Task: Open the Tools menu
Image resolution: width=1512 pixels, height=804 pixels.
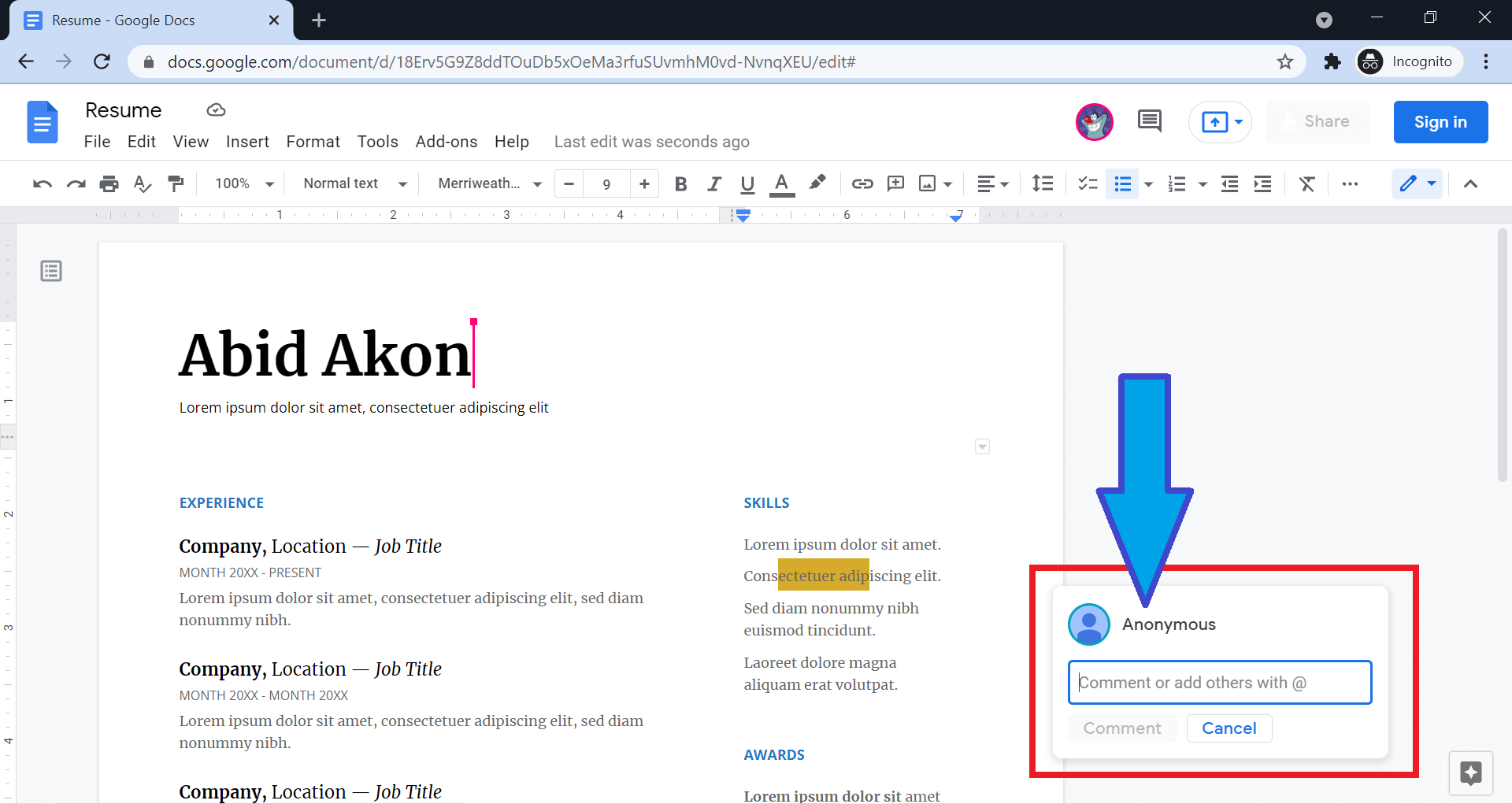Action: (377, 142)
